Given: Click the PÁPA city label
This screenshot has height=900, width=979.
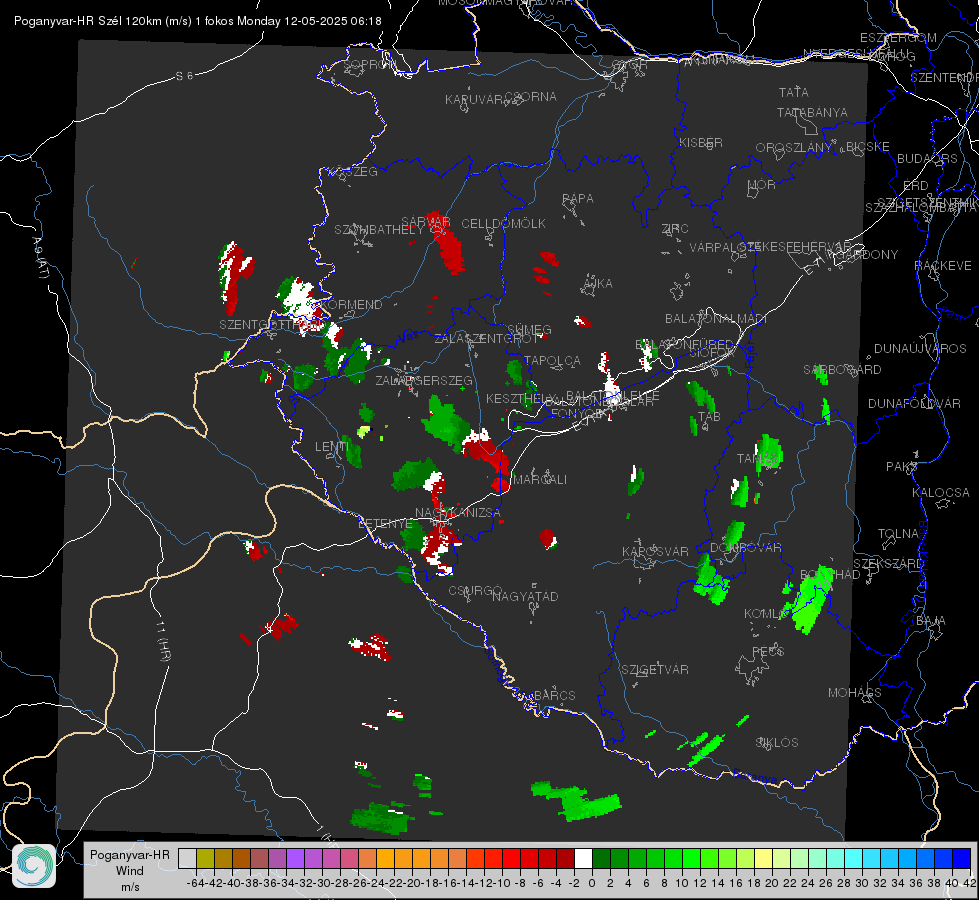Looking at the screenshot, I should pyautogui.click(x=578, y=199).
